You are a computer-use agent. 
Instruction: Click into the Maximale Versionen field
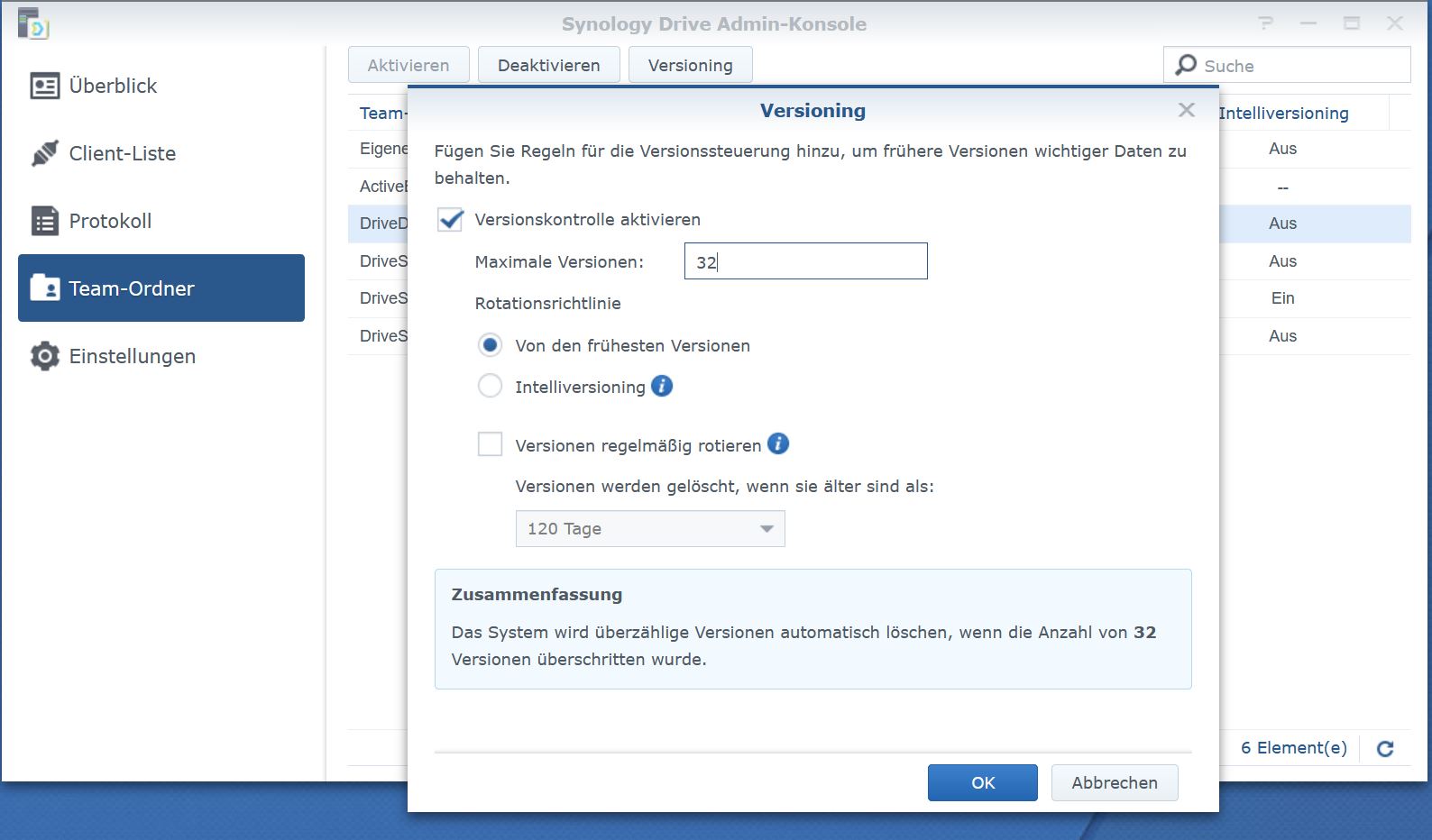pos(804,261)
